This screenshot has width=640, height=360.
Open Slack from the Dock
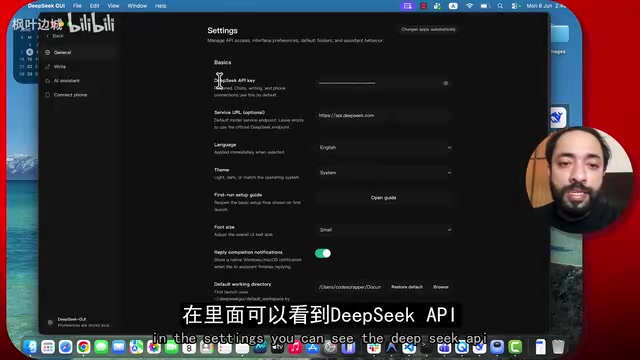(x=373, y=347)
